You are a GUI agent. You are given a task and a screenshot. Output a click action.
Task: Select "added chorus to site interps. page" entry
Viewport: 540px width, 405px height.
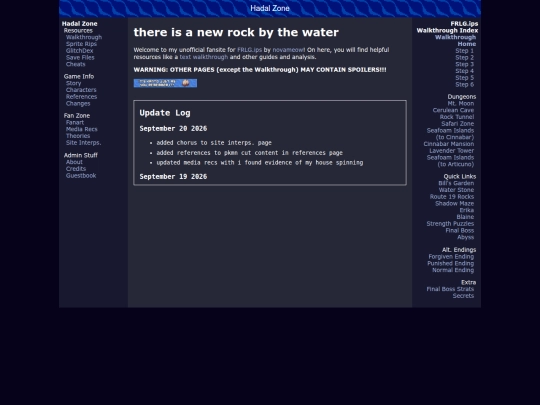click(214, 143)
